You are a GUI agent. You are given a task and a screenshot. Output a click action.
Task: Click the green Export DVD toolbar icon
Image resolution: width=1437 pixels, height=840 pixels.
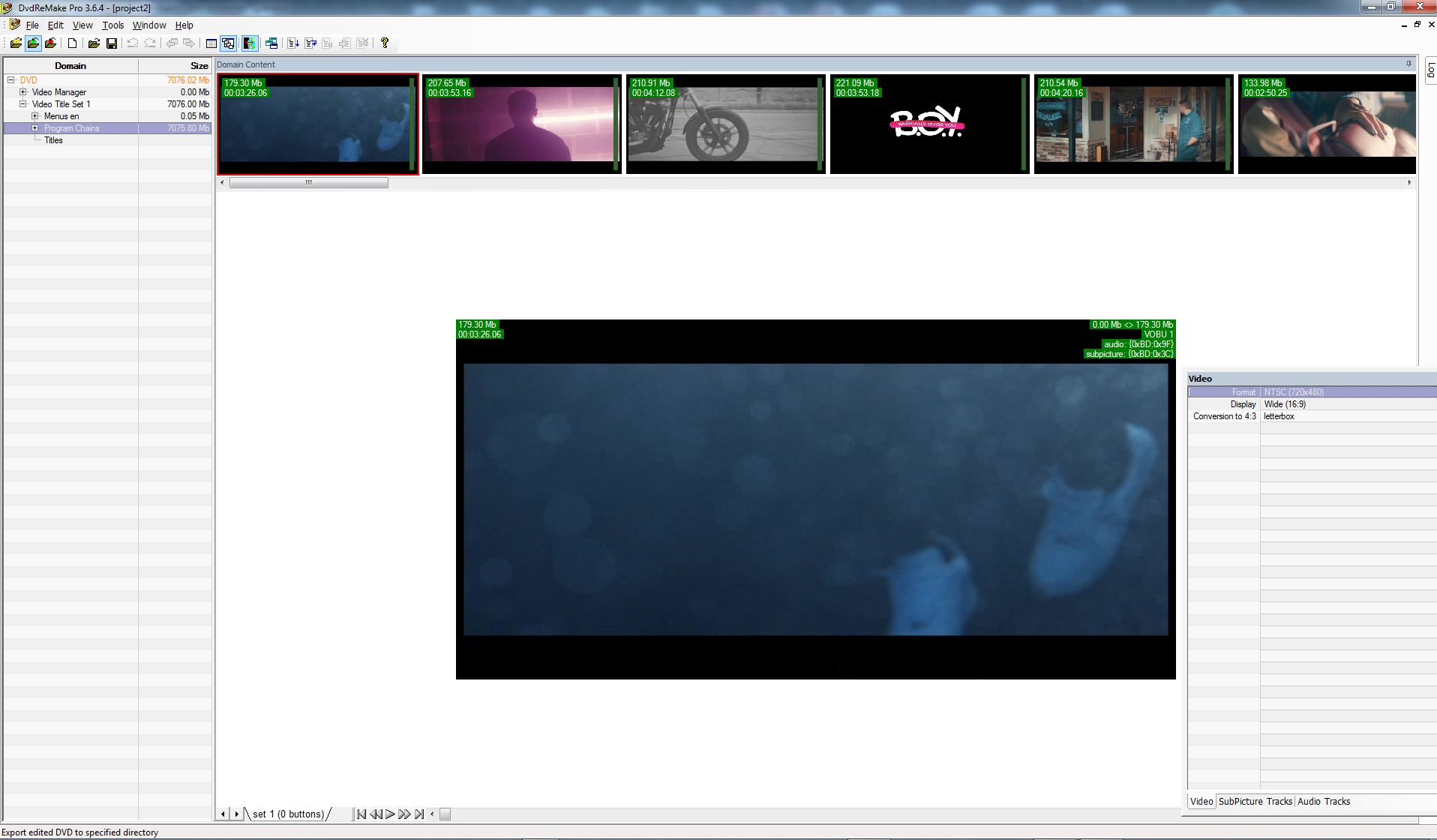click(x=33, y=43)
